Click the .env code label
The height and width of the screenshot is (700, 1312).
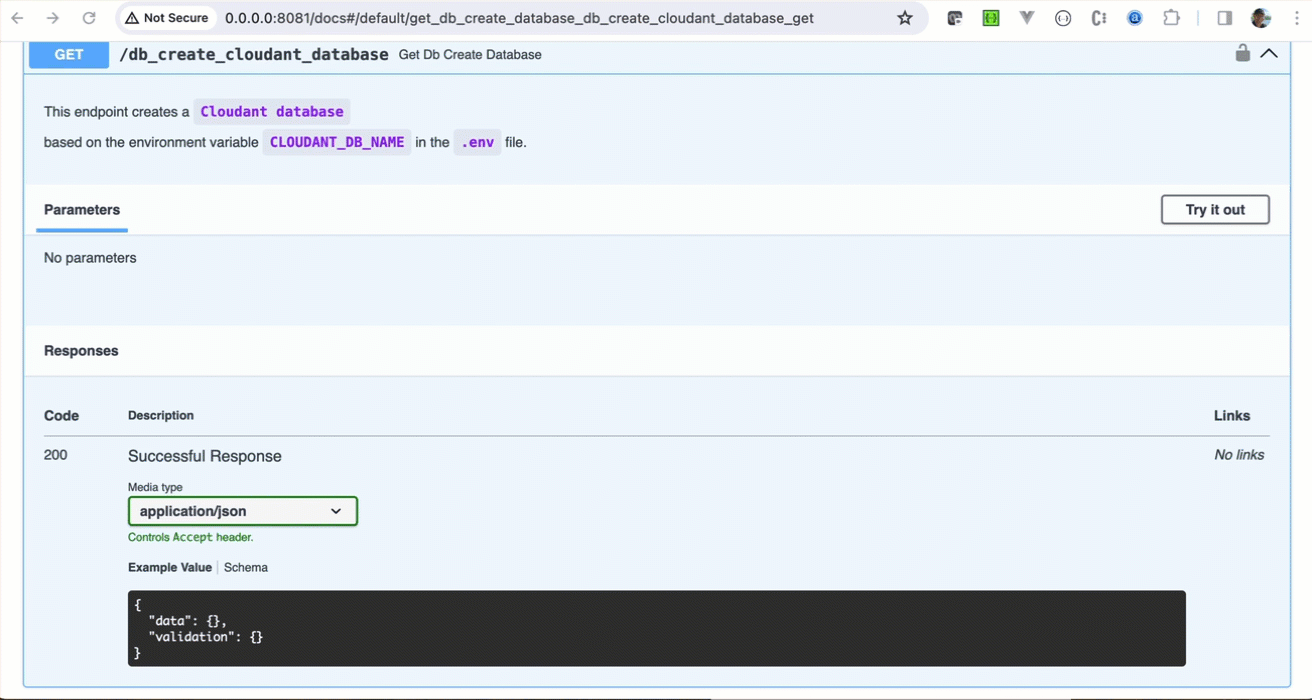[x=477, y=142]
